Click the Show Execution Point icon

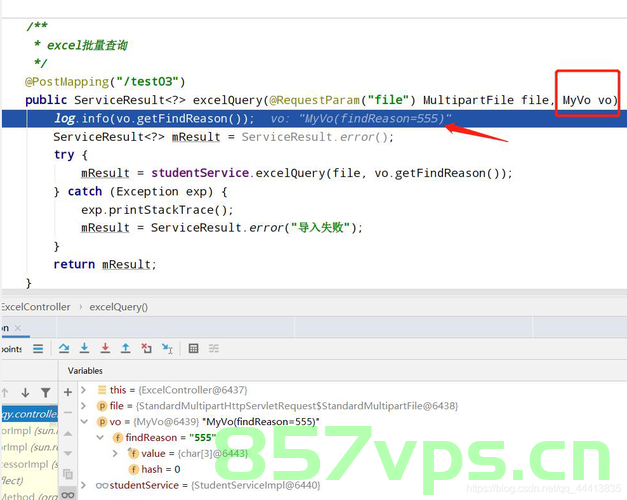coord(38,349)
